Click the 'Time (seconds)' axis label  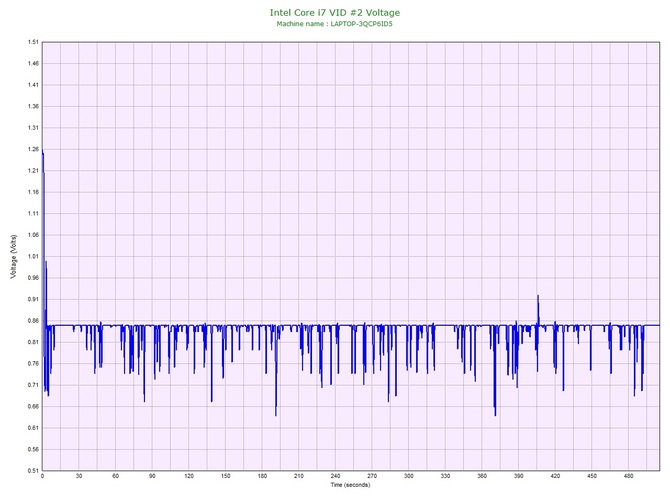350,484
